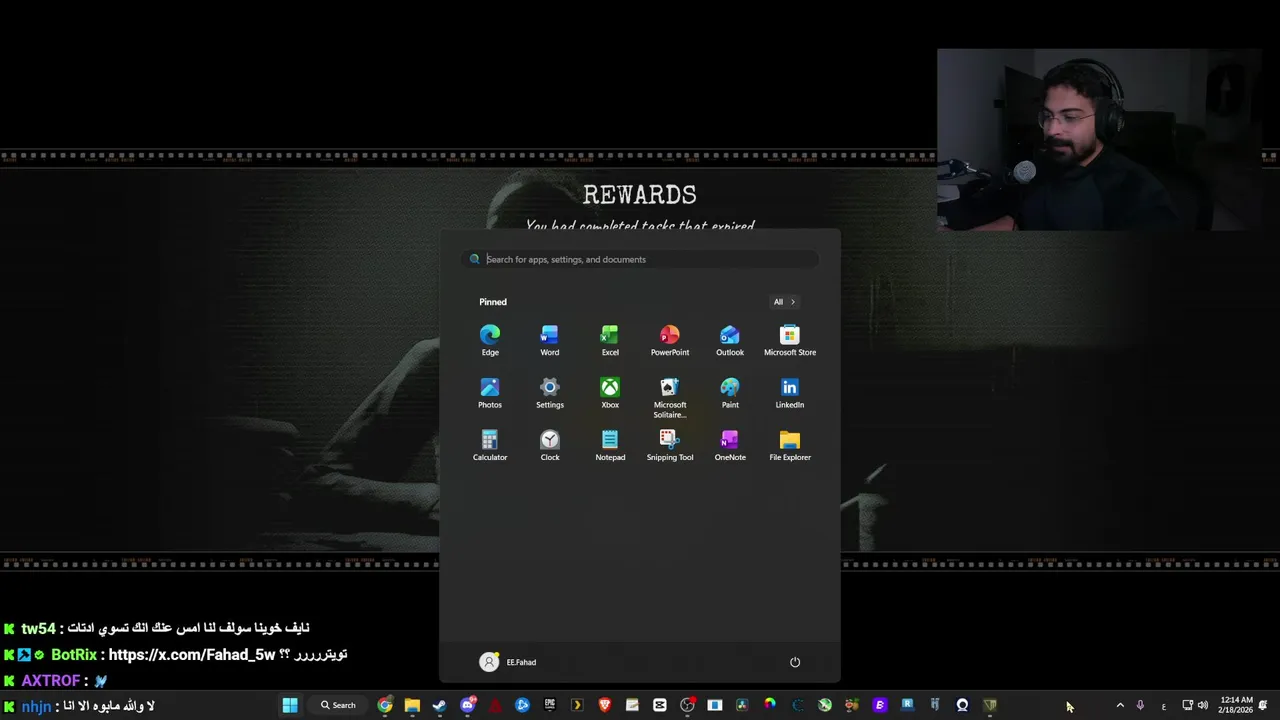The image size is (1280, 720).
Task: Open Brave browser from the taskbar
Action: pyautogui.click(x=604, y=705)
